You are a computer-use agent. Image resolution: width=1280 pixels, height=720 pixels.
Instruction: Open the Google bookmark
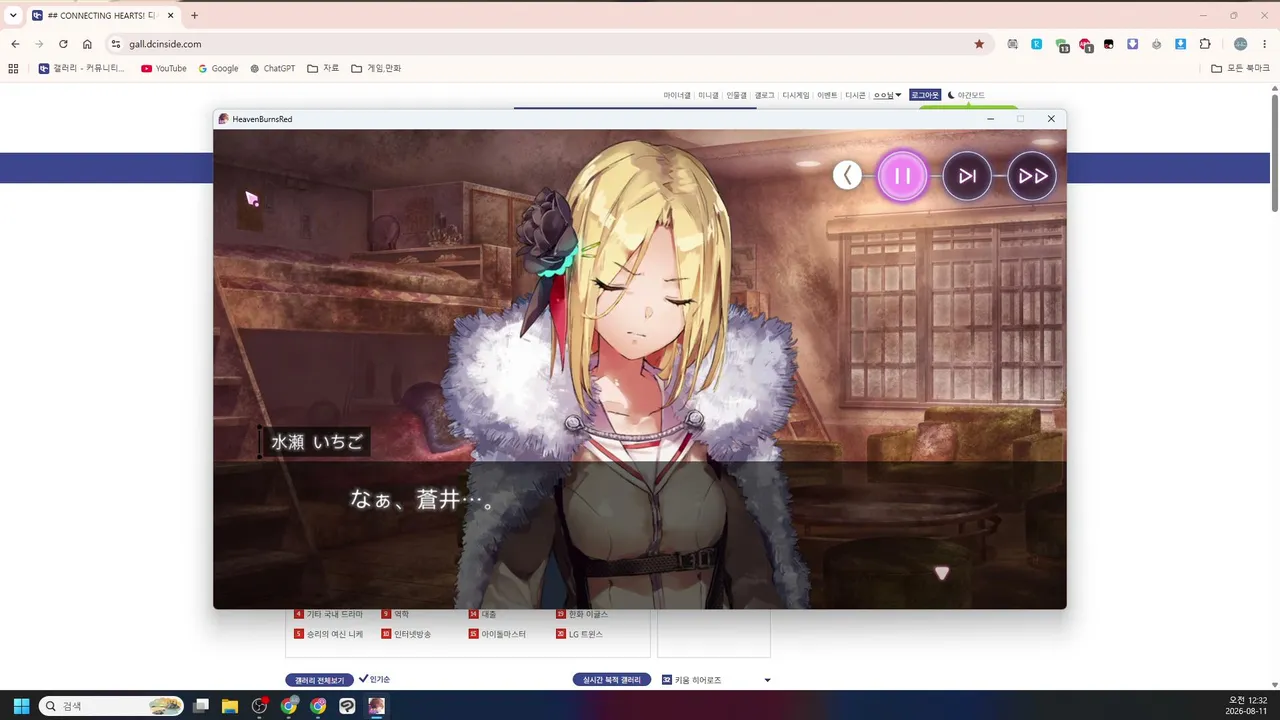pos(219,68)
